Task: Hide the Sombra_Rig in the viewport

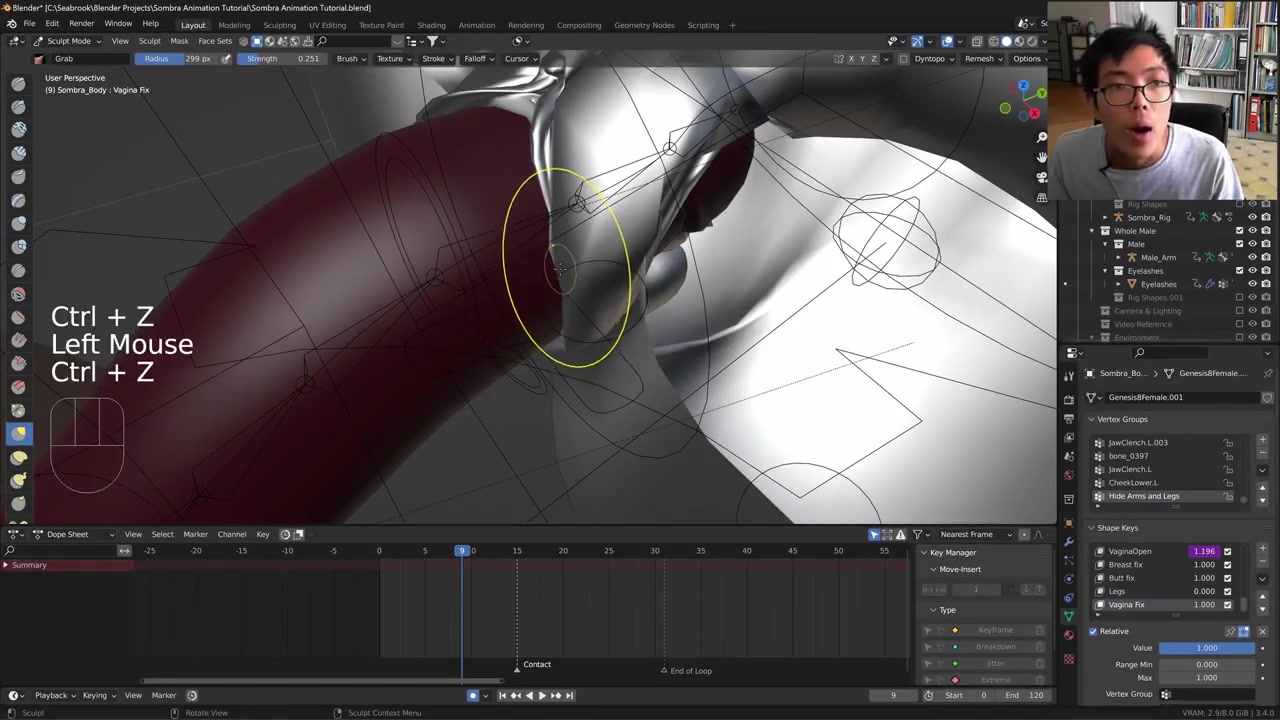Action: [1252, 217]
